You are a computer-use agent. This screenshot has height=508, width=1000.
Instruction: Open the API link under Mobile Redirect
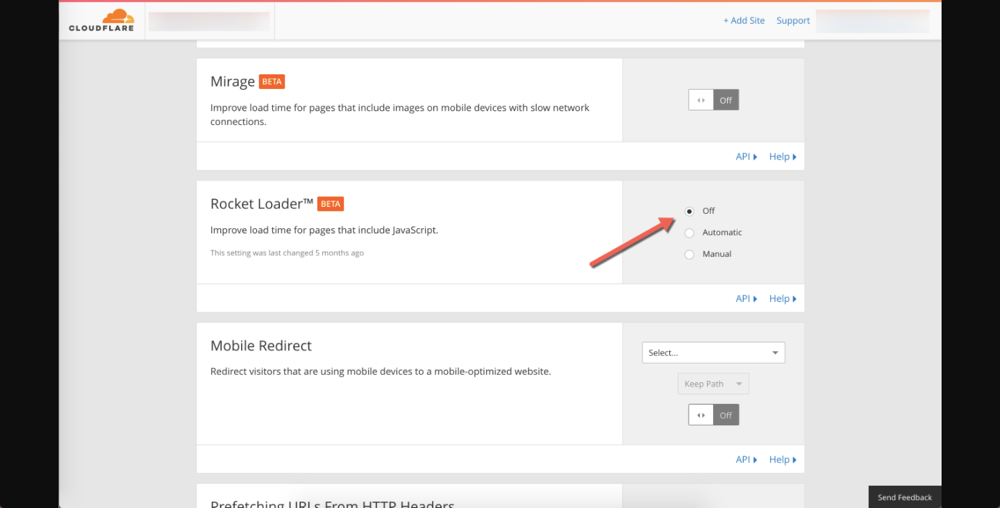[746, 460]
